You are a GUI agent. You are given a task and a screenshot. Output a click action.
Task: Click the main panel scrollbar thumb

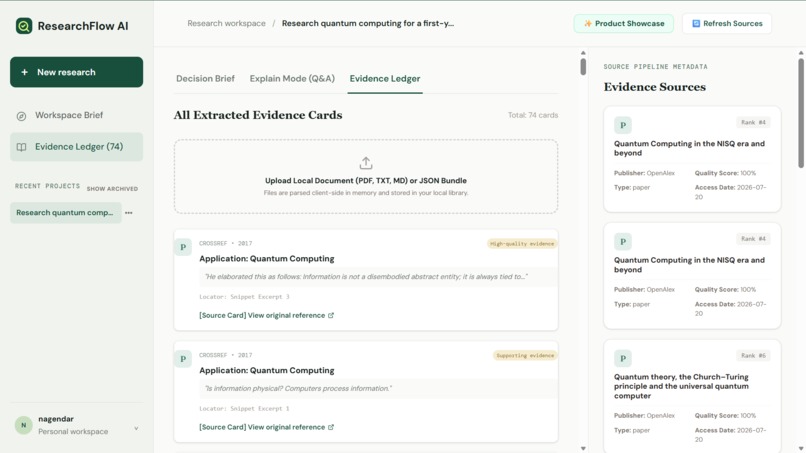coord(583,67)
